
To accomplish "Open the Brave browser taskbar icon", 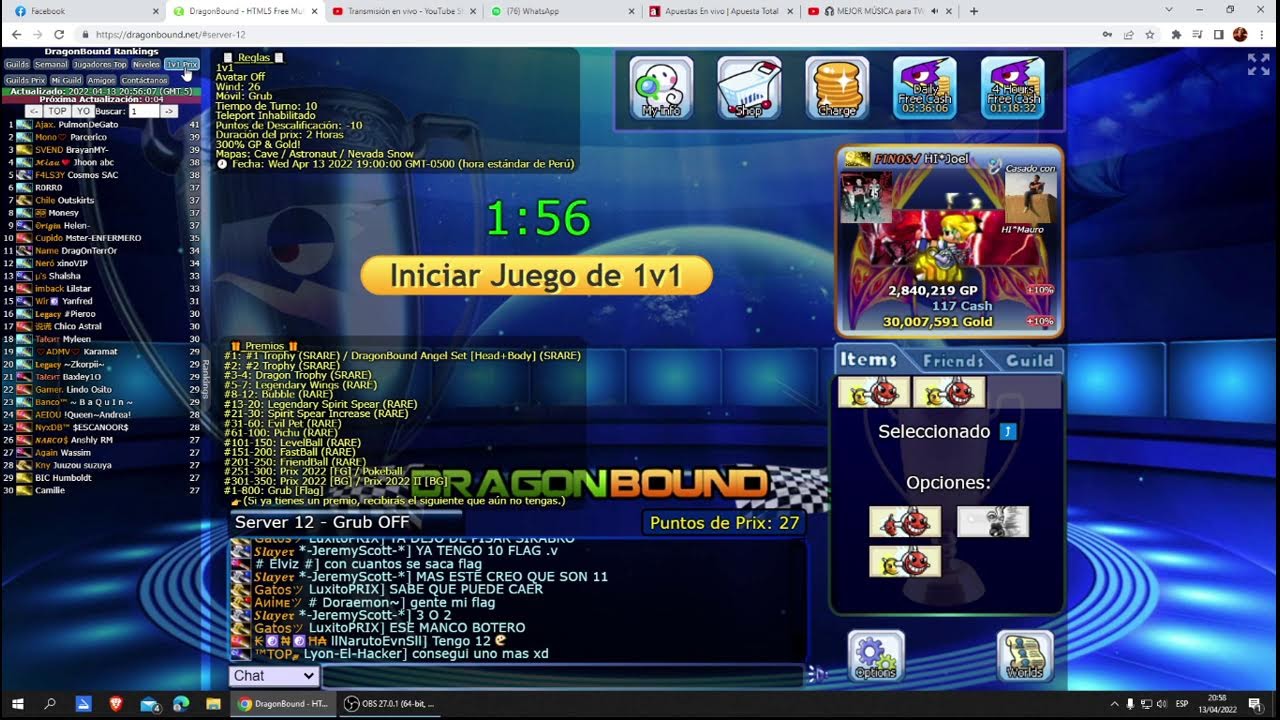I will pyautogui.click(x=116, y=704).
